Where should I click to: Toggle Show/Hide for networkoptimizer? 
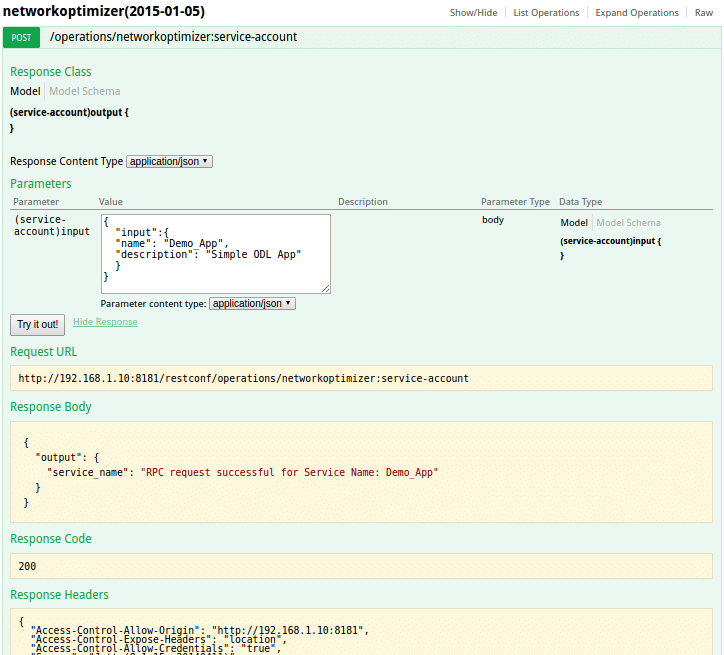click(x=473, y=13)
